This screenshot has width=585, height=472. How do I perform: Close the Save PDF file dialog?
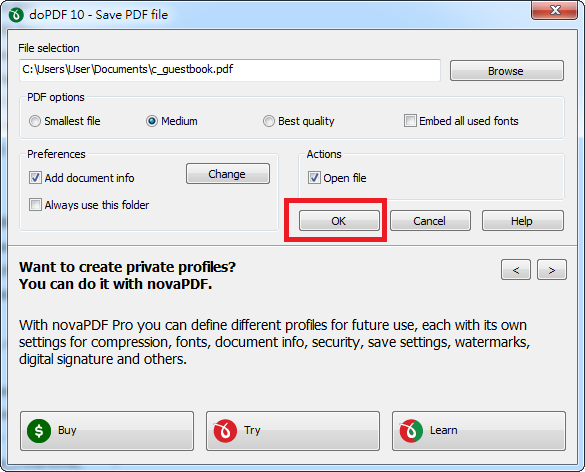pos(555,10)
